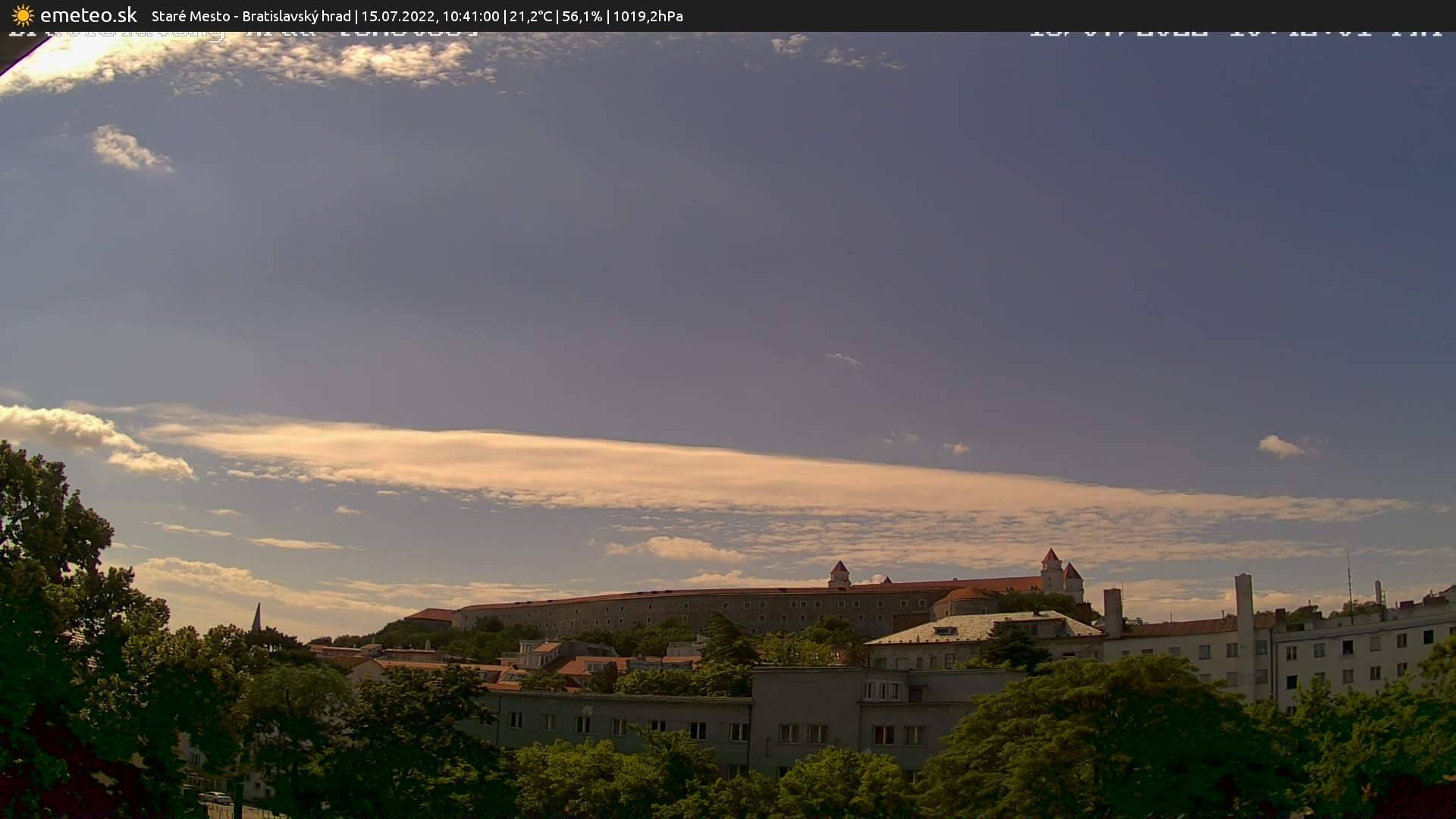Expand the Staré Mesto location label
The image size is (1456, 819).
point(190,15)
